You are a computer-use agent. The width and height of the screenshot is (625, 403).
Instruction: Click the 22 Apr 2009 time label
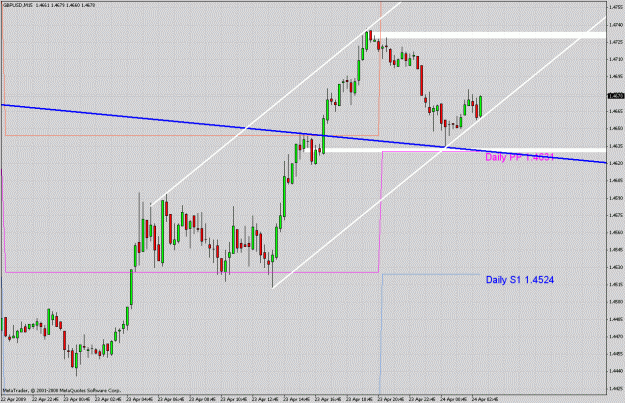(x=12, y=399)
